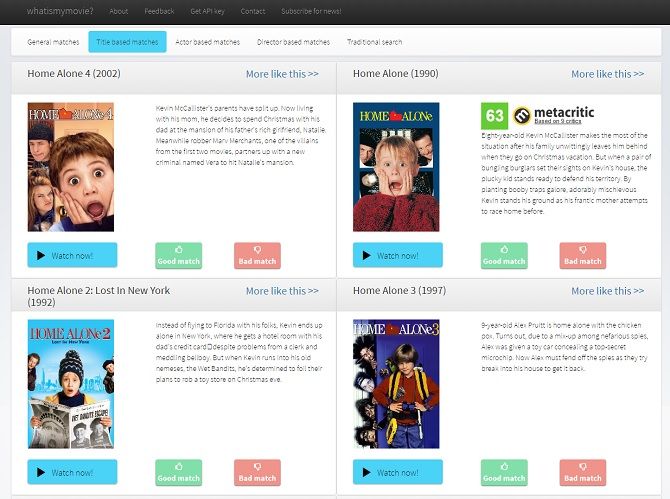This screenshot has width=670, height=499.
Task: Open the Home Alone (1990) poster
Action: tap(396, 167)
